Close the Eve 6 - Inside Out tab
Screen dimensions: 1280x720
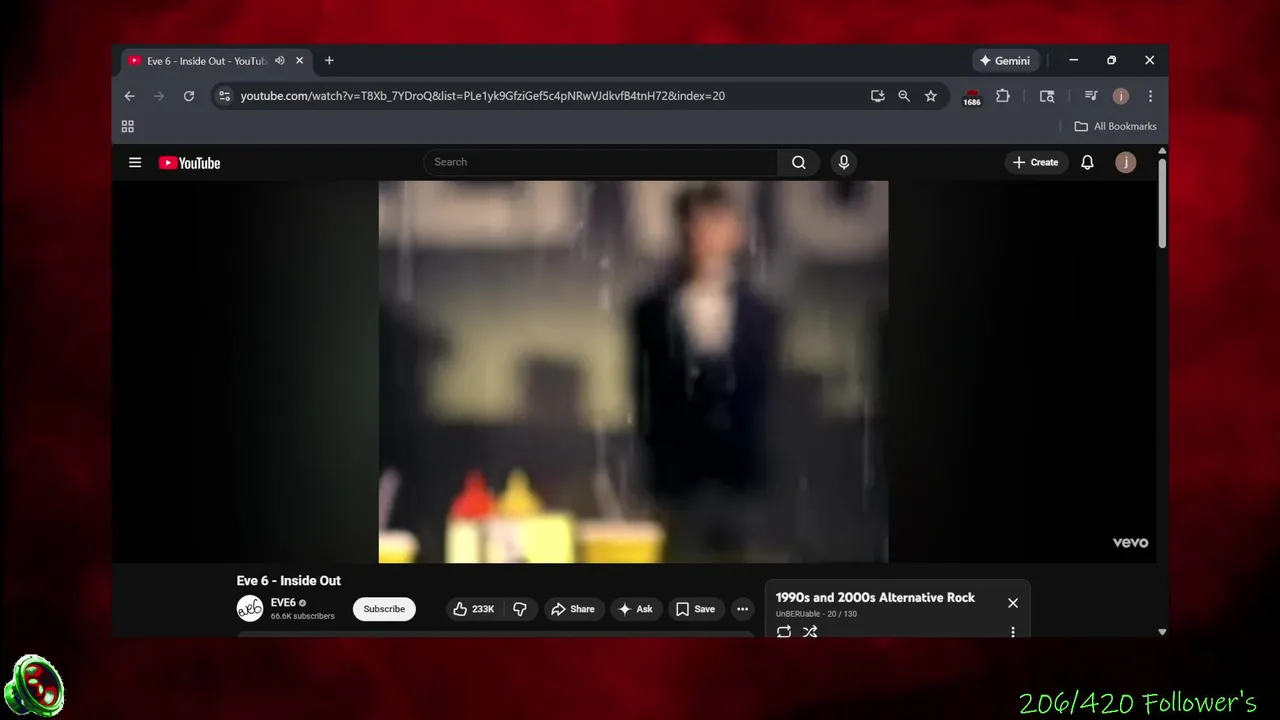(299, 61)
